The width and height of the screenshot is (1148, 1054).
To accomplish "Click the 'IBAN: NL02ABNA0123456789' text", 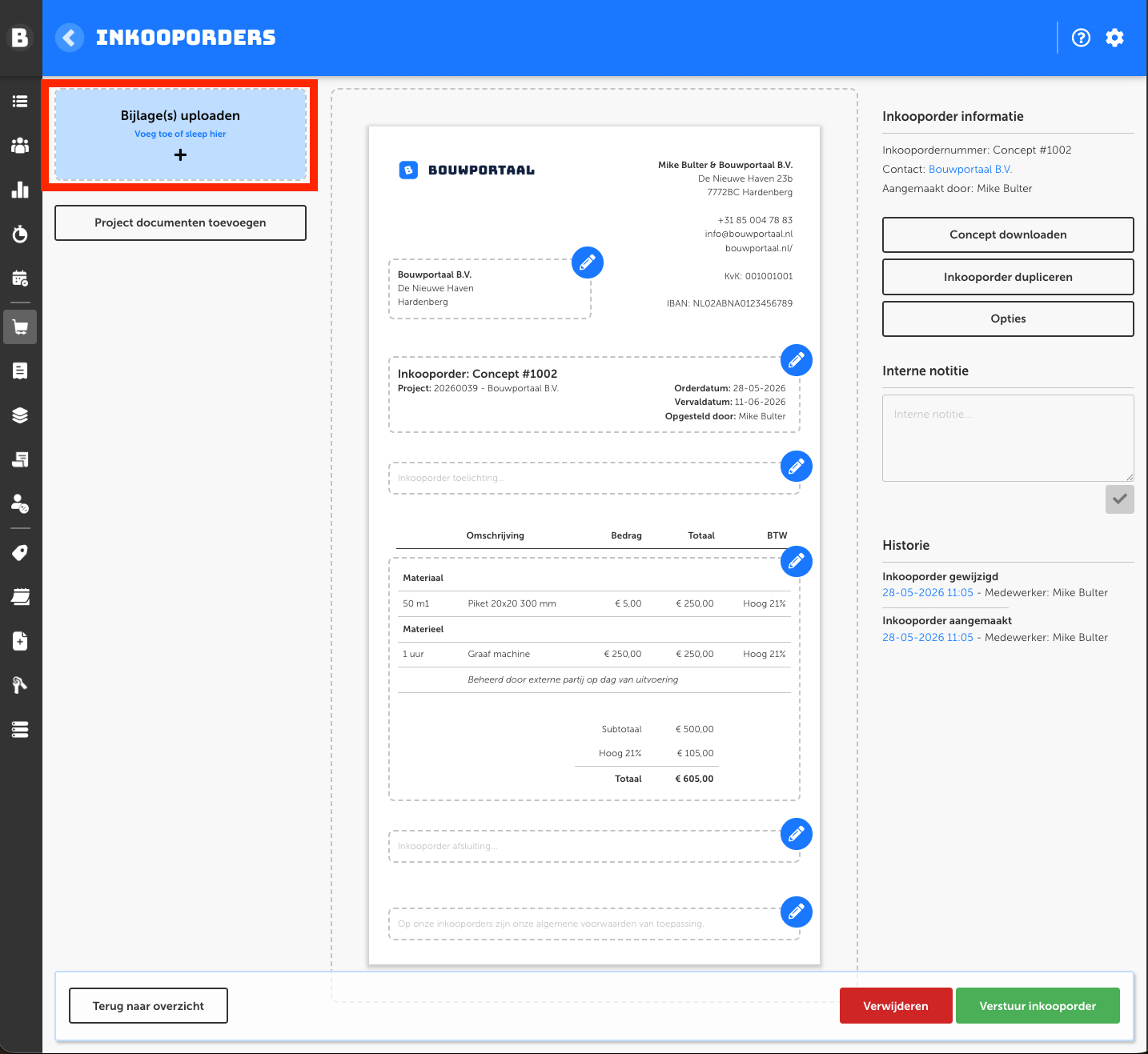I will coord(729,303).
